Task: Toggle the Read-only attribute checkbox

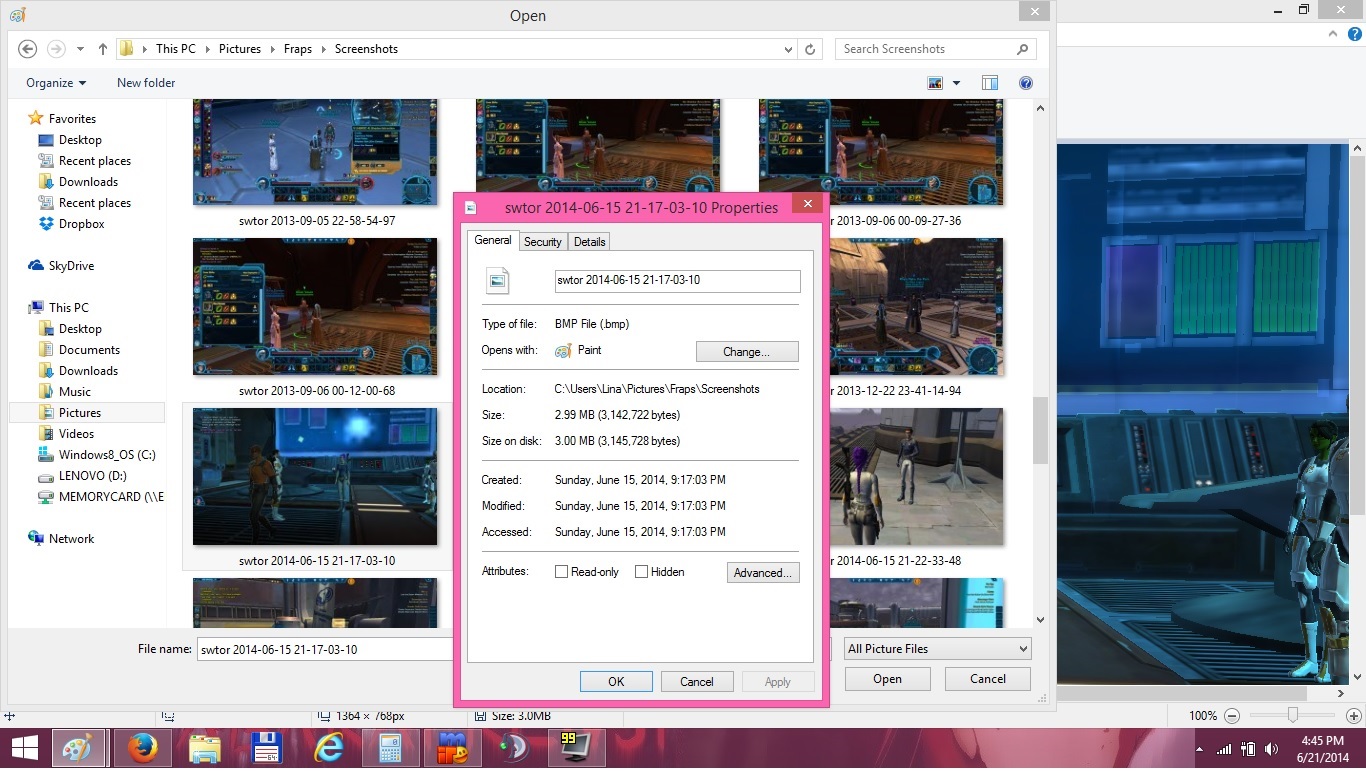Action: [x=562, y=572]
